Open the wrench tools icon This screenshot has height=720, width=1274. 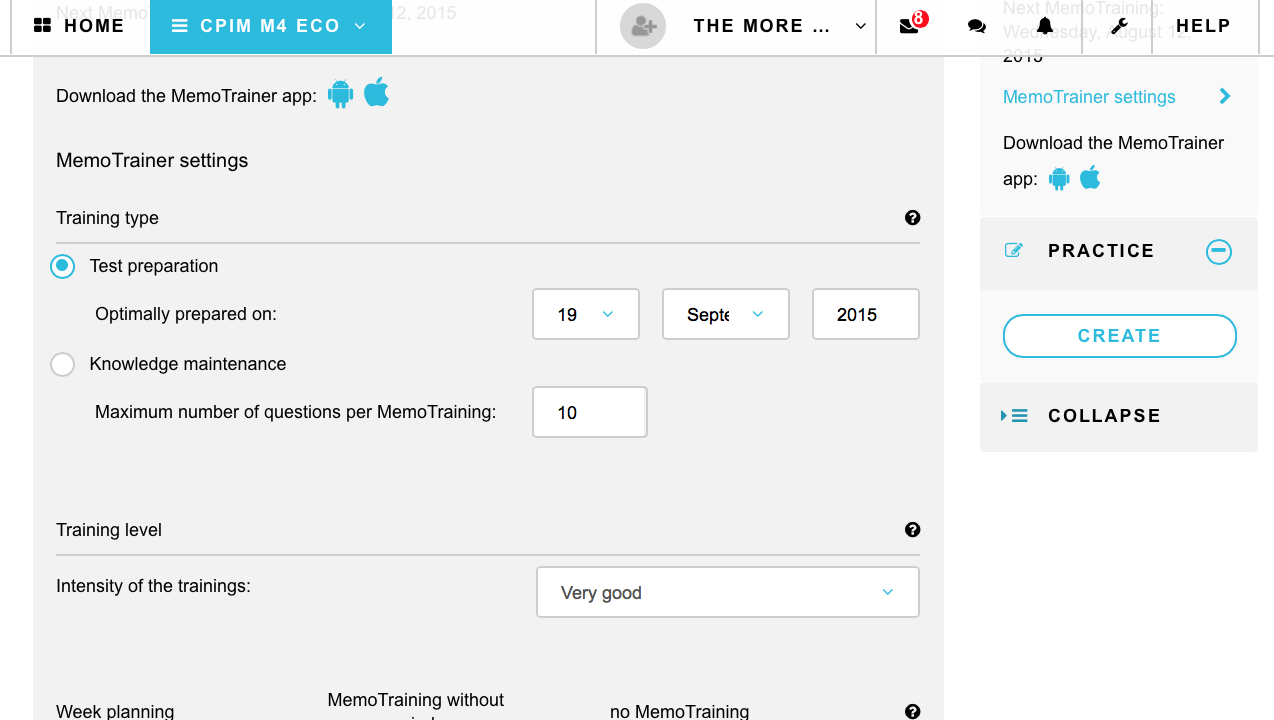pyautogui.click(x=1119, y=26)
